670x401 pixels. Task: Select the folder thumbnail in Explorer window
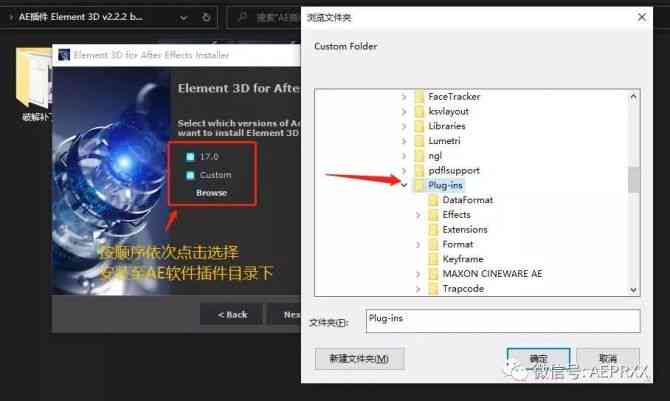[34, 77]
